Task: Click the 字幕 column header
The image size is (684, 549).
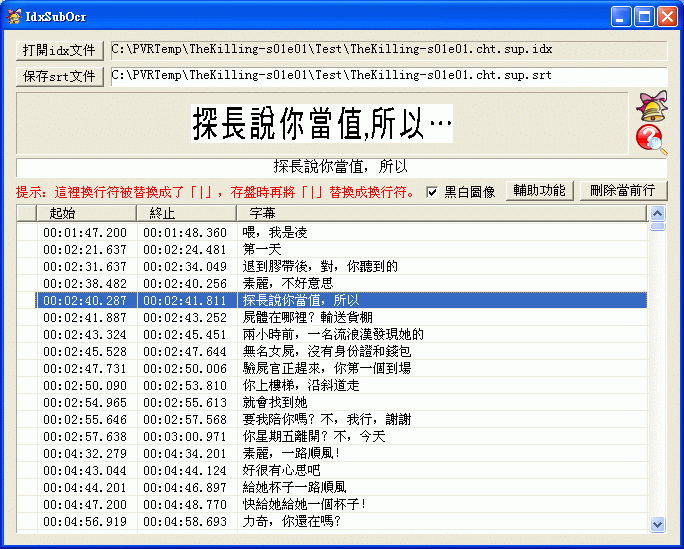Action: pos(441,213)
